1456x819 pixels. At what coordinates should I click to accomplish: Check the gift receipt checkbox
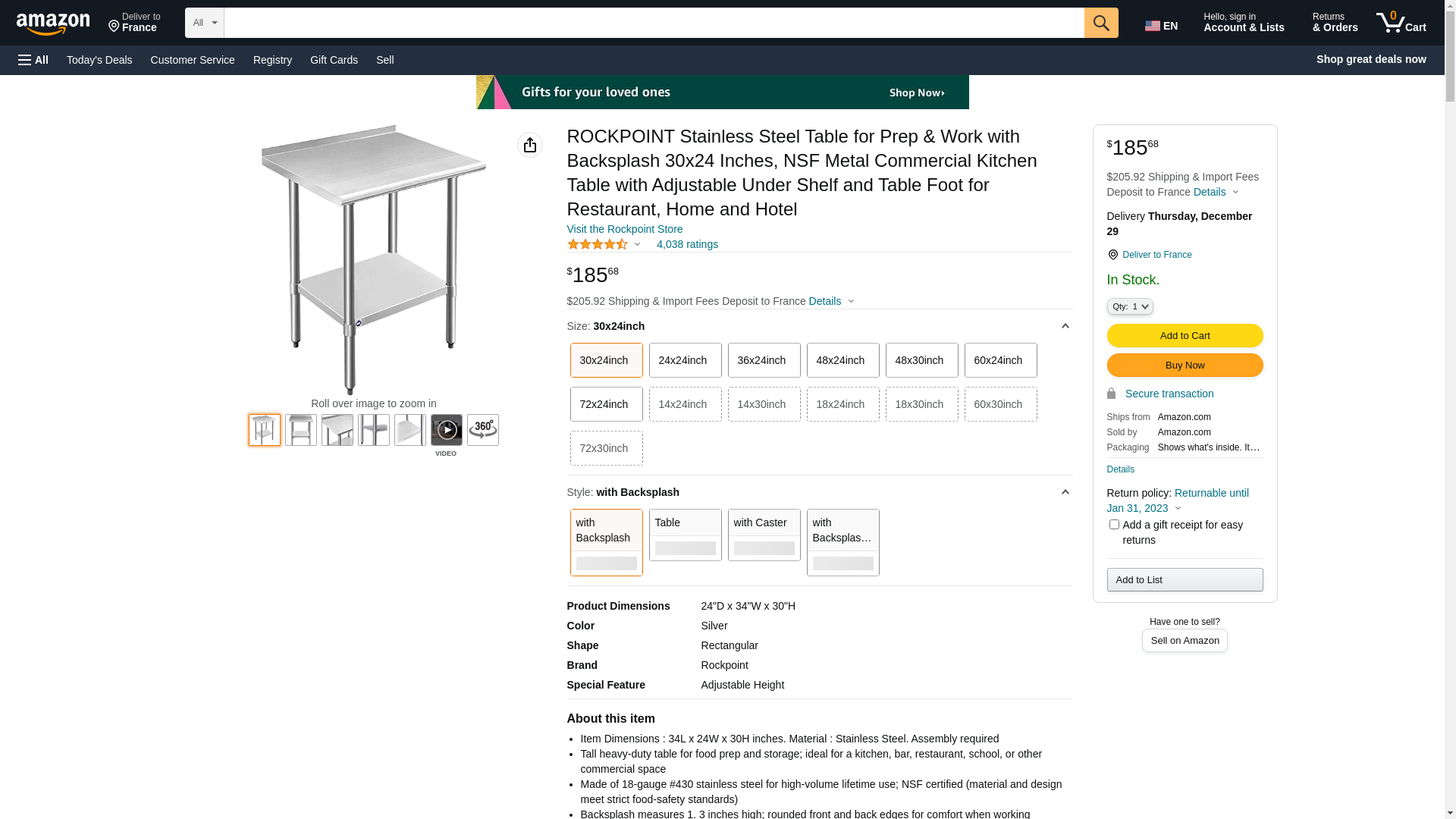[1114, 525]
